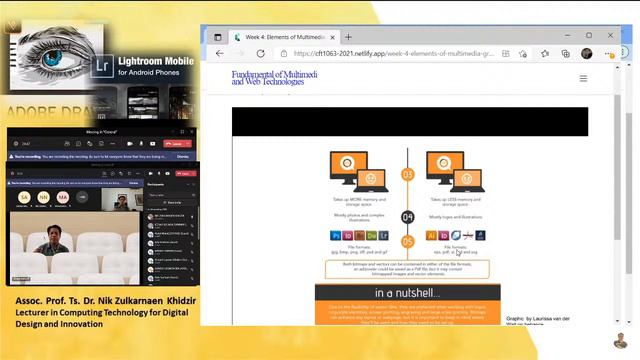This screenshot has height=360, width=640.
Task: Click the page scrollbar down arrow
Action: 617,321
